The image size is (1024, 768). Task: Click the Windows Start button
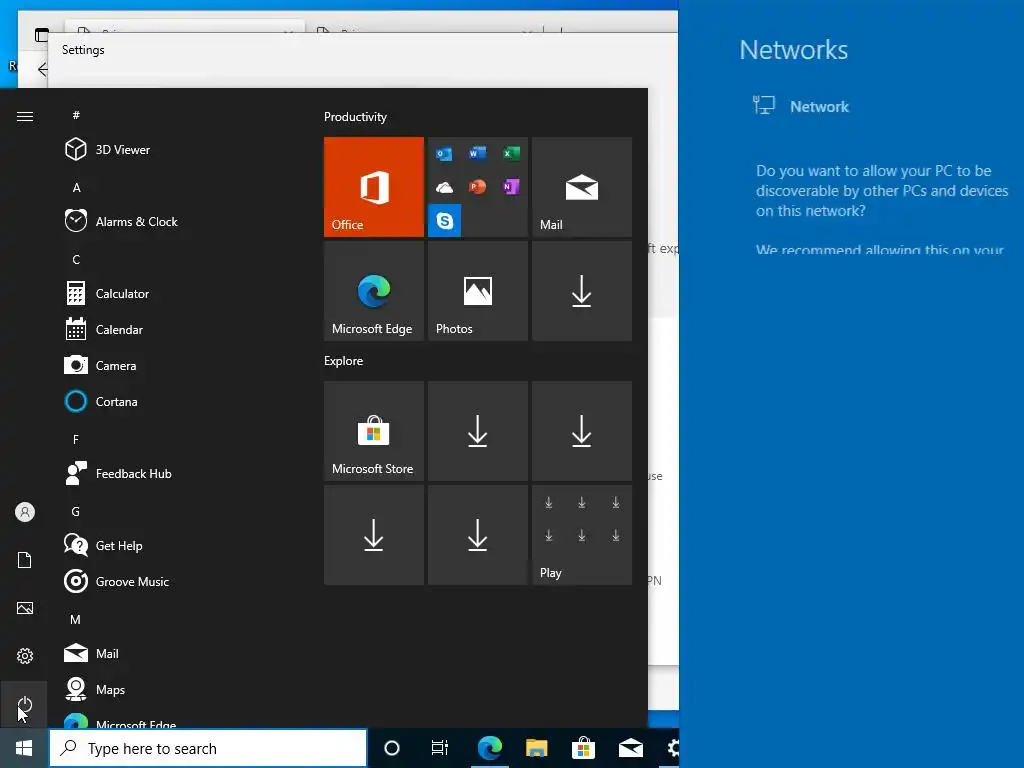24,748
